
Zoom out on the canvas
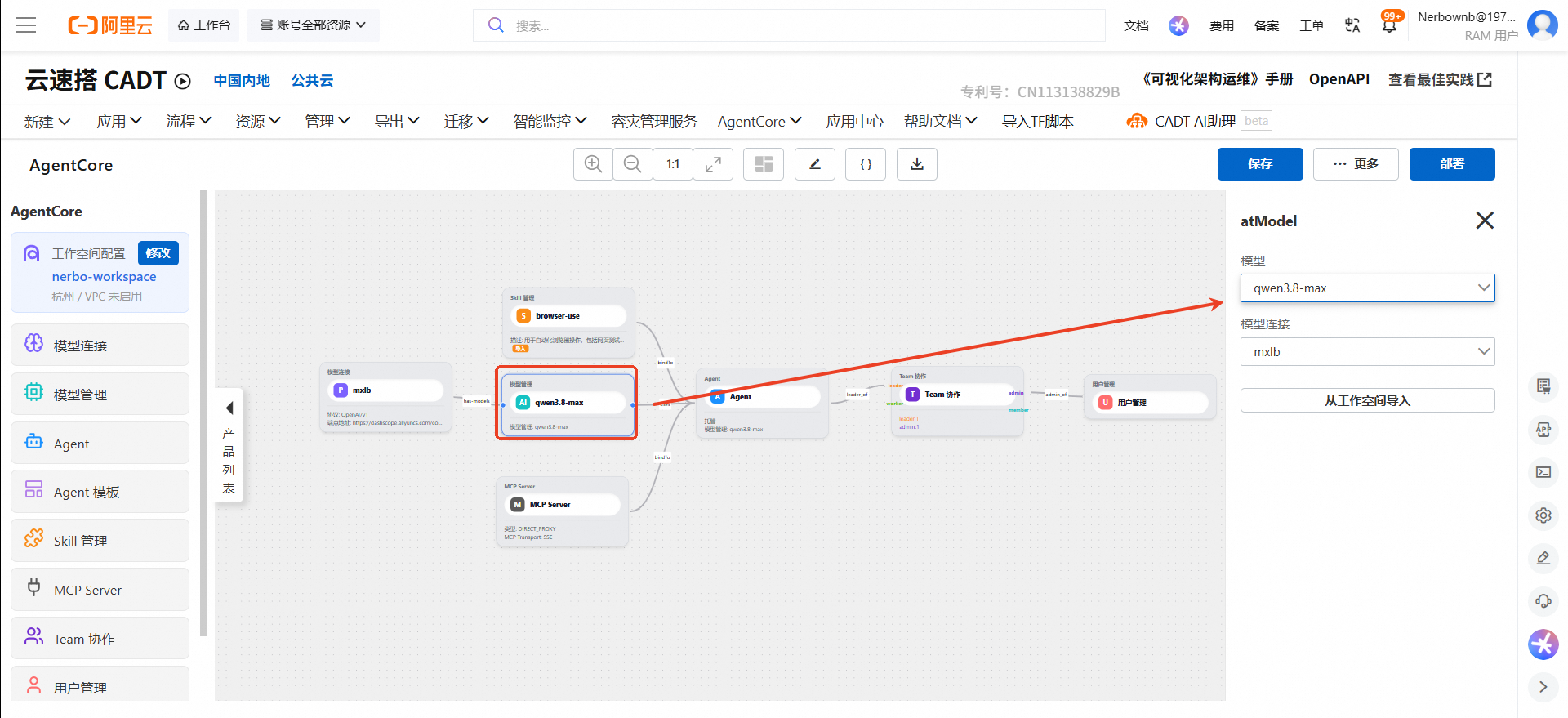633,164
